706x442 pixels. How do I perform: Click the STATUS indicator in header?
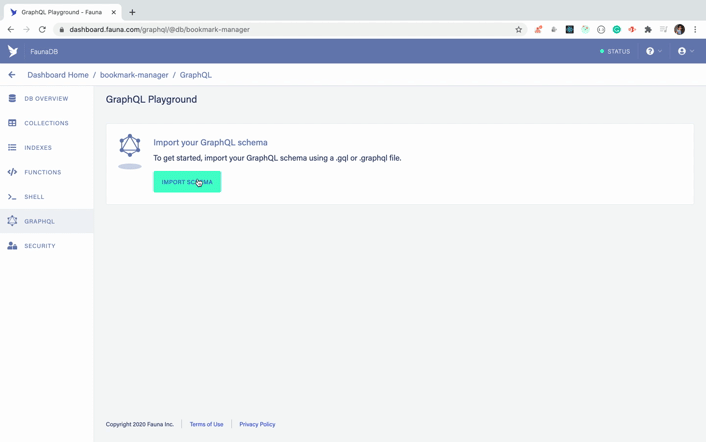(x=615, y=51)
